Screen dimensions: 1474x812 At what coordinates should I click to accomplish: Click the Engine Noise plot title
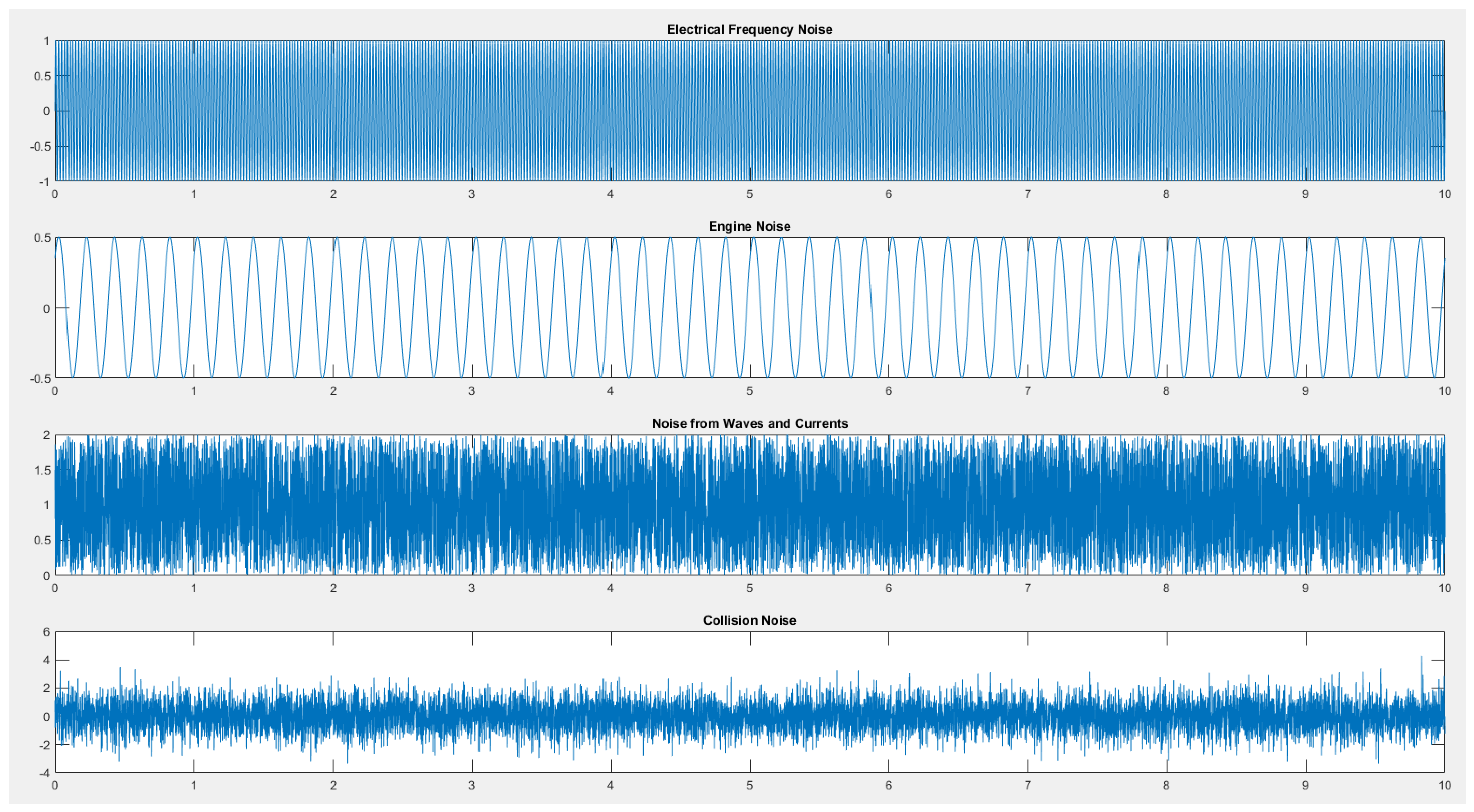tap(749, 226)
